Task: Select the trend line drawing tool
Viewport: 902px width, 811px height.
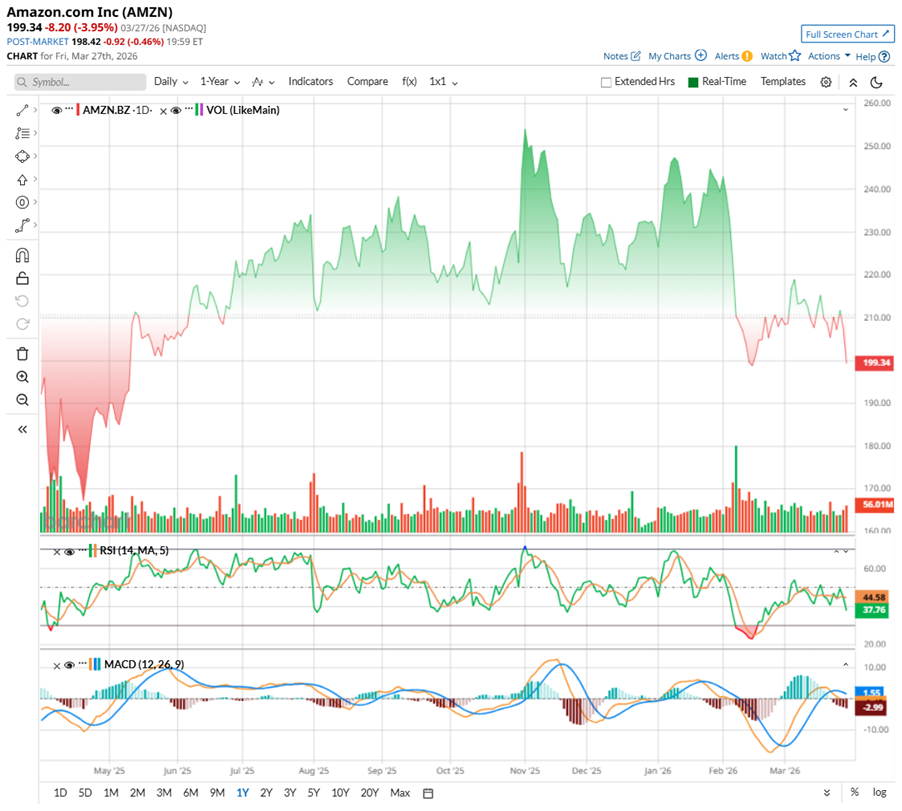Action: click(22, 110)
